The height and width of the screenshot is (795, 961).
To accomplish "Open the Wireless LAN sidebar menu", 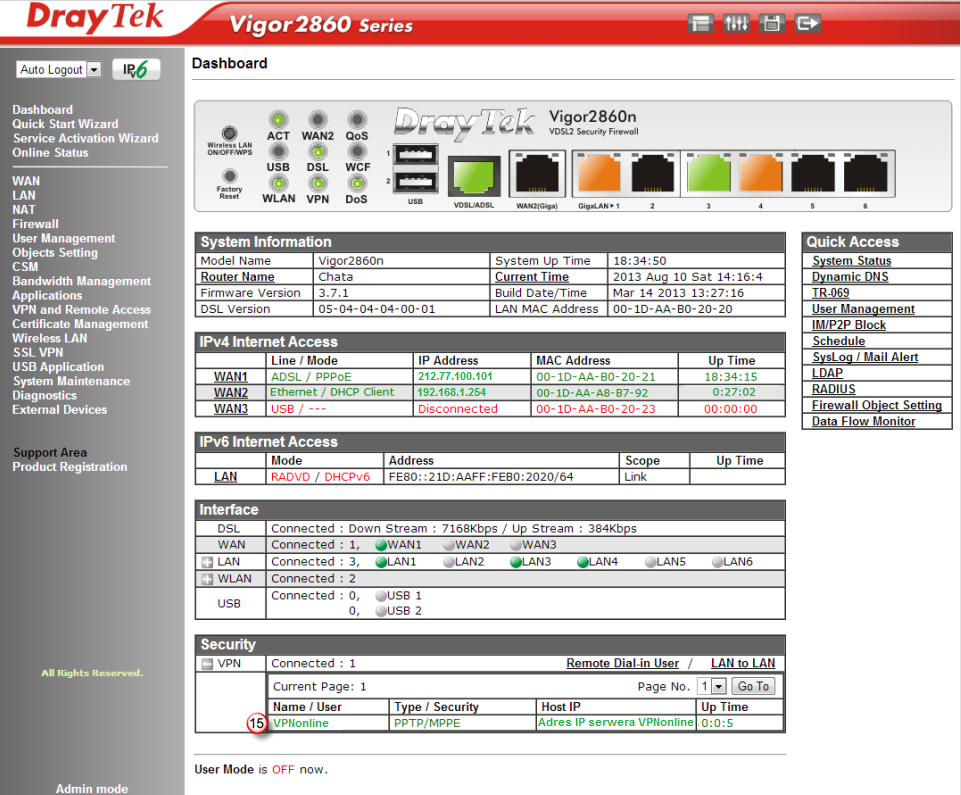I will [x=50, y=338].
